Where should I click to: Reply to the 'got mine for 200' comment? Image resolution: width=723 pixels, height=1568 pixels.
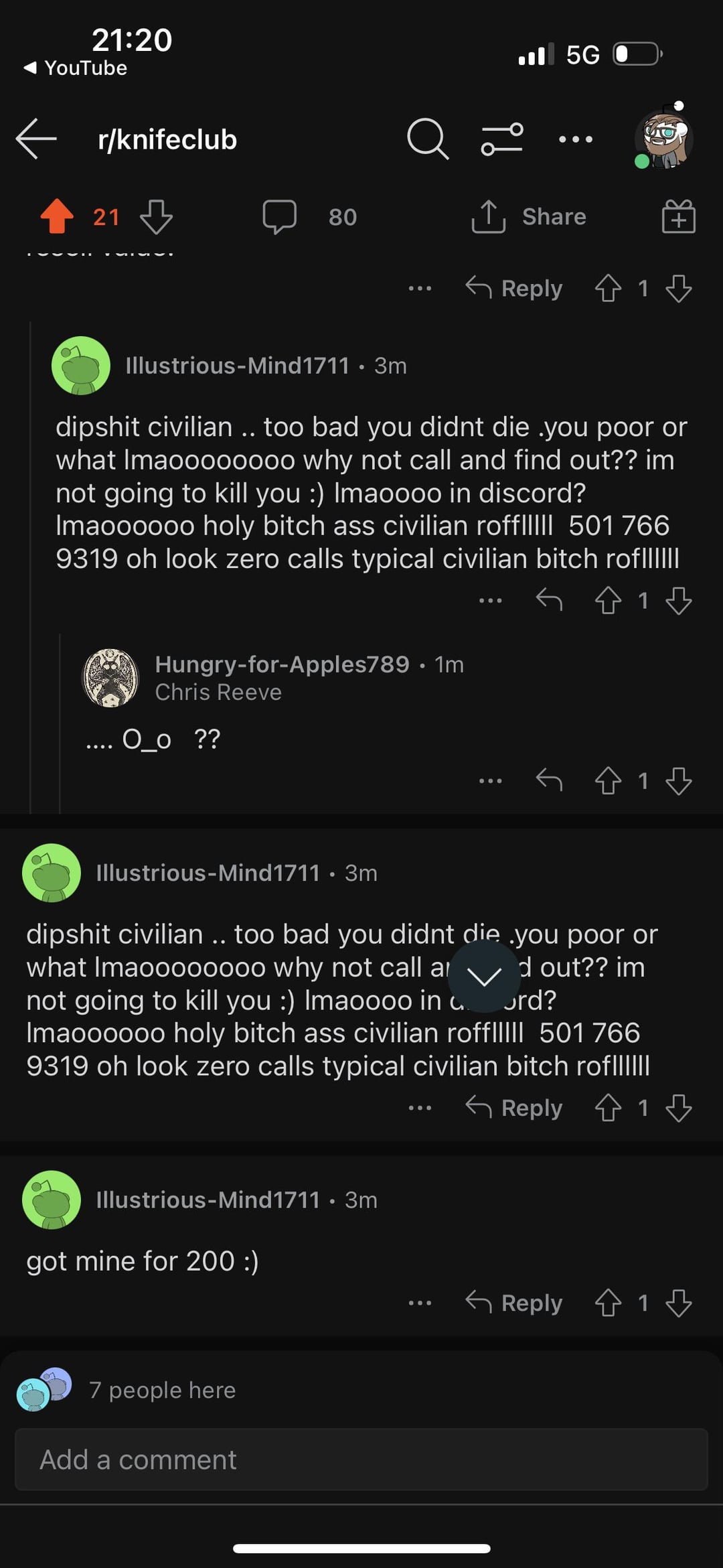(x=514, y=1303)
